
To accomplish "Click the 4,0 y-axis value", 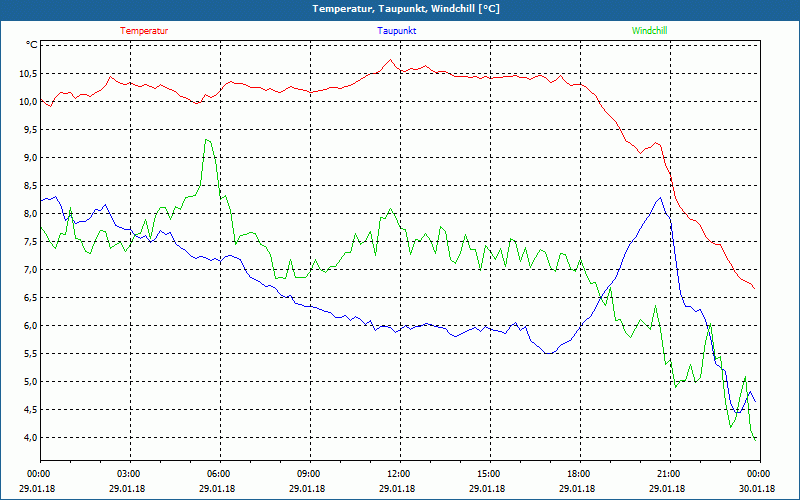I will point(31,438).
